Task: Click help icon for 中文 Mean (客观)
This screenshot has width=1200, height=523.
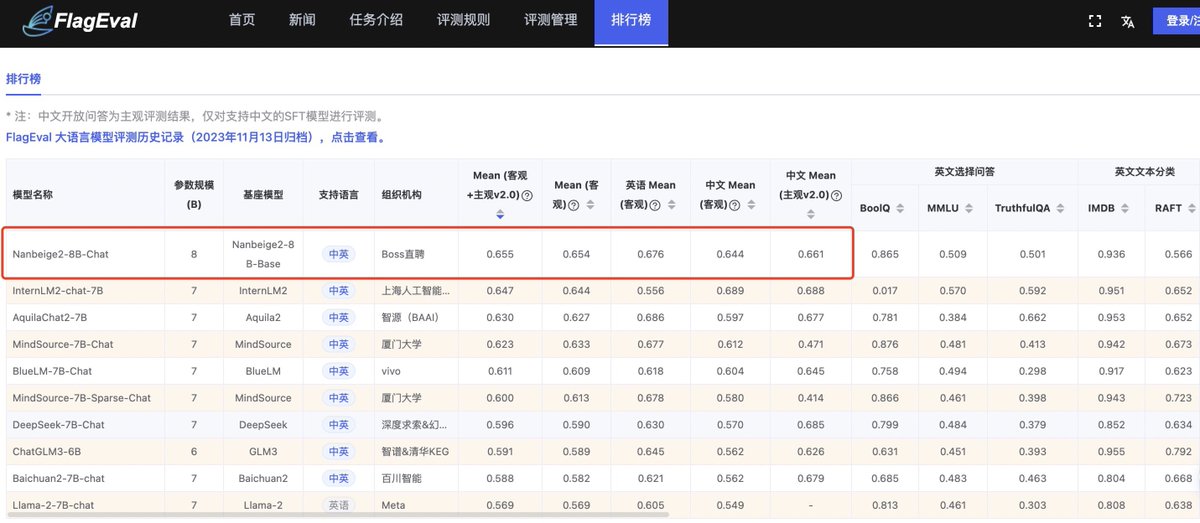Action: (x=736, y=205)
